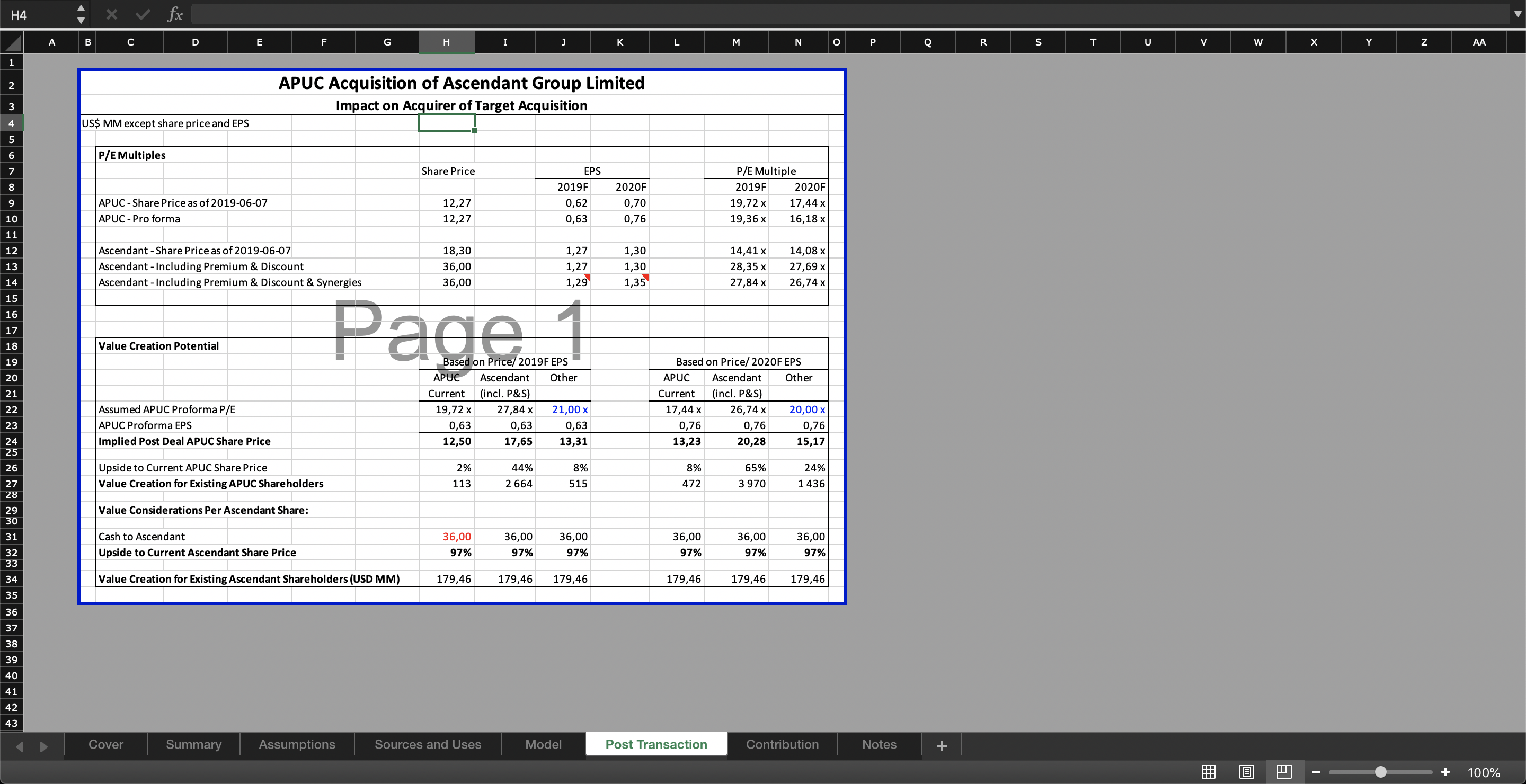Viewport: 1526px width, 784px height.
Task: Click the zoom slider handle
Action: [x=1381, y=772]
